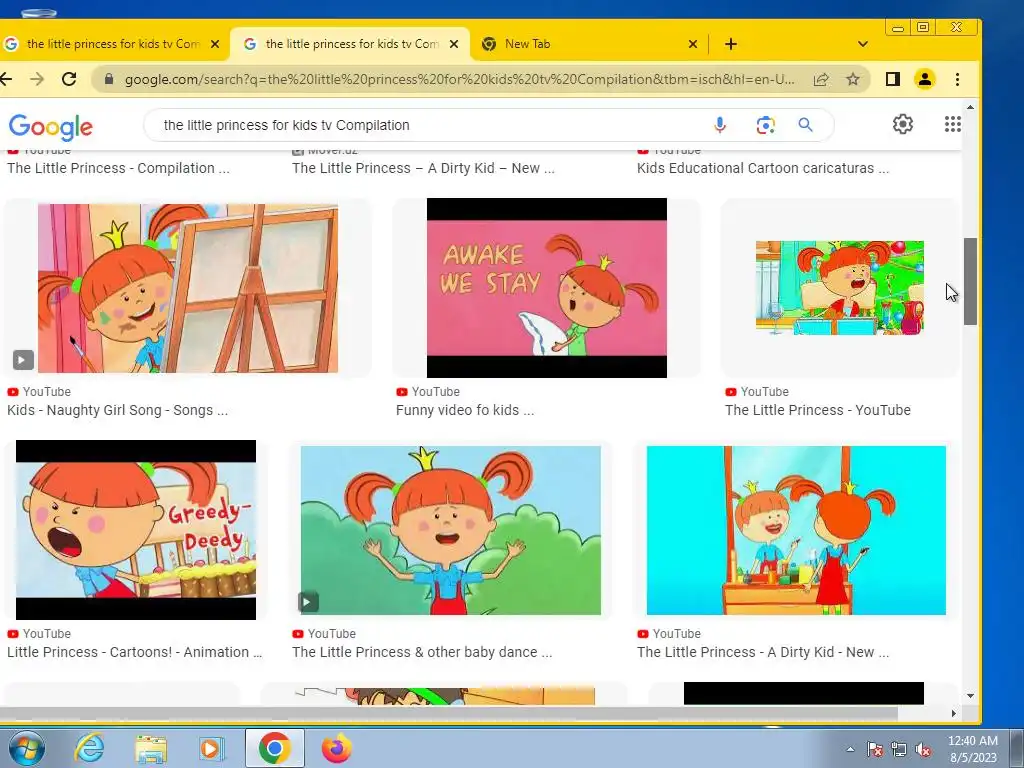Close the New Tab tab

pyautogui.click(x=693, y=44)
